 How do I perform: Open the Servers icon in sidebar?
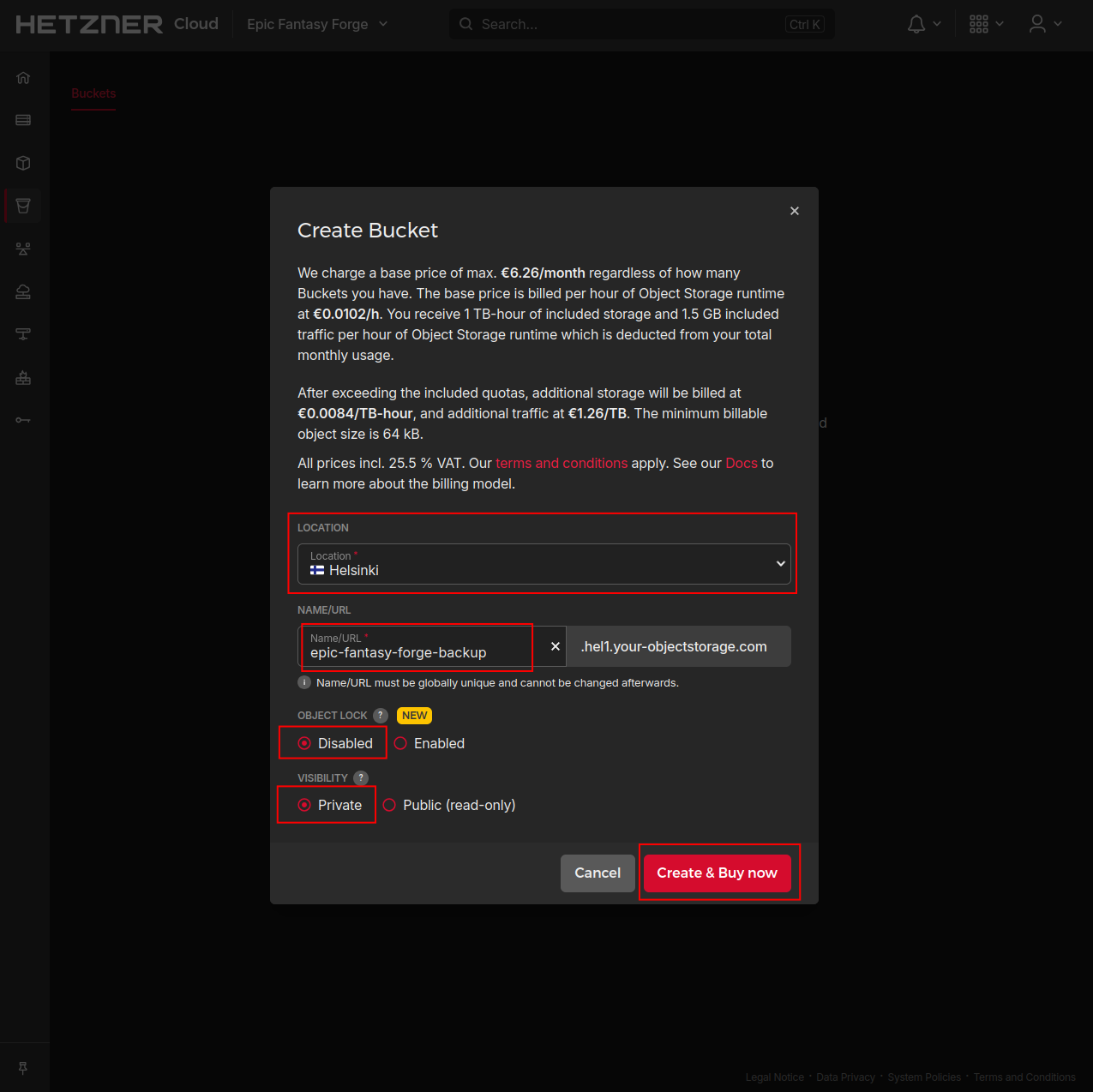point(23,120)
